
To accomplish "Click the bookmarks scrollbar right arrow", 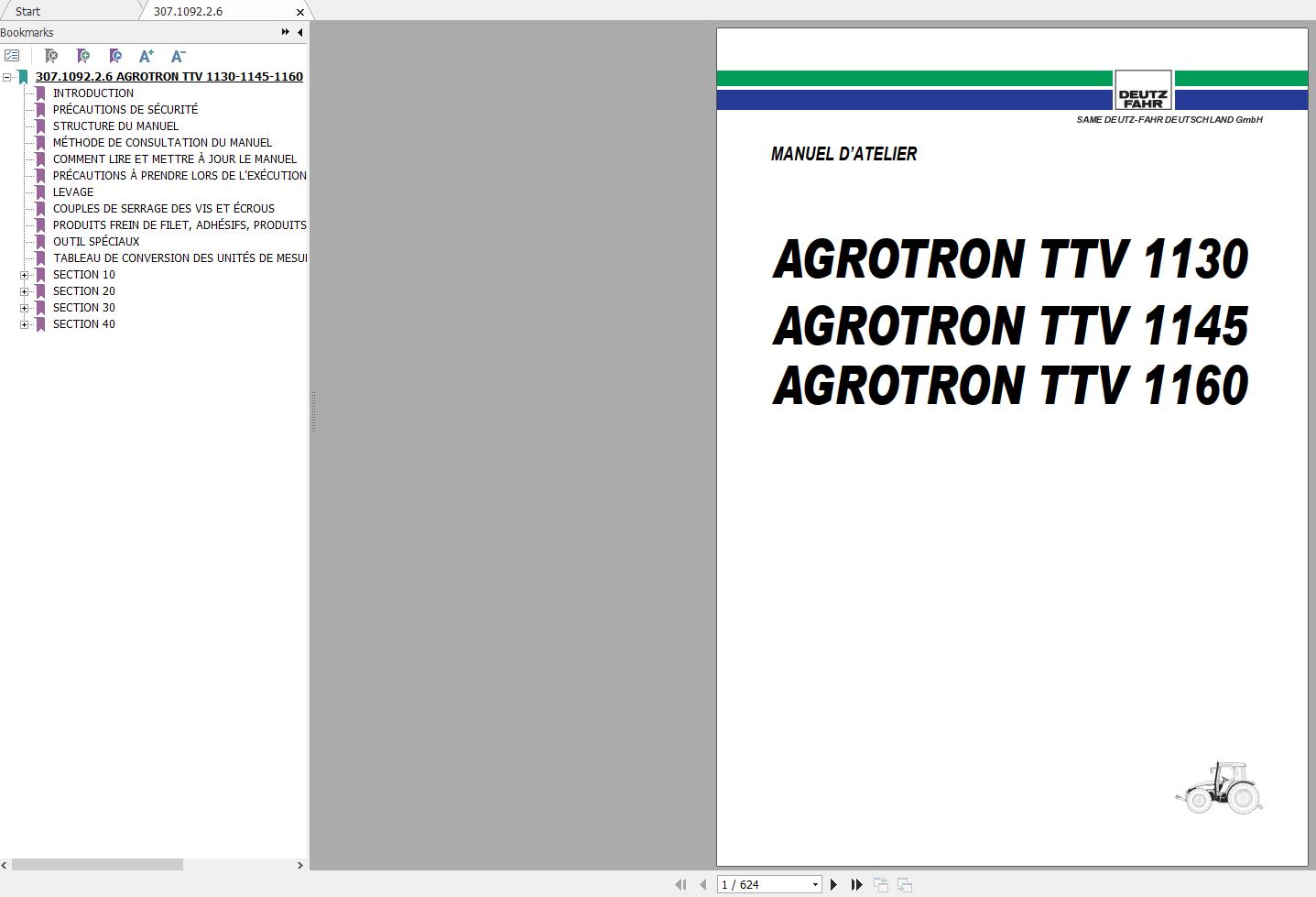I will (299, 865).
